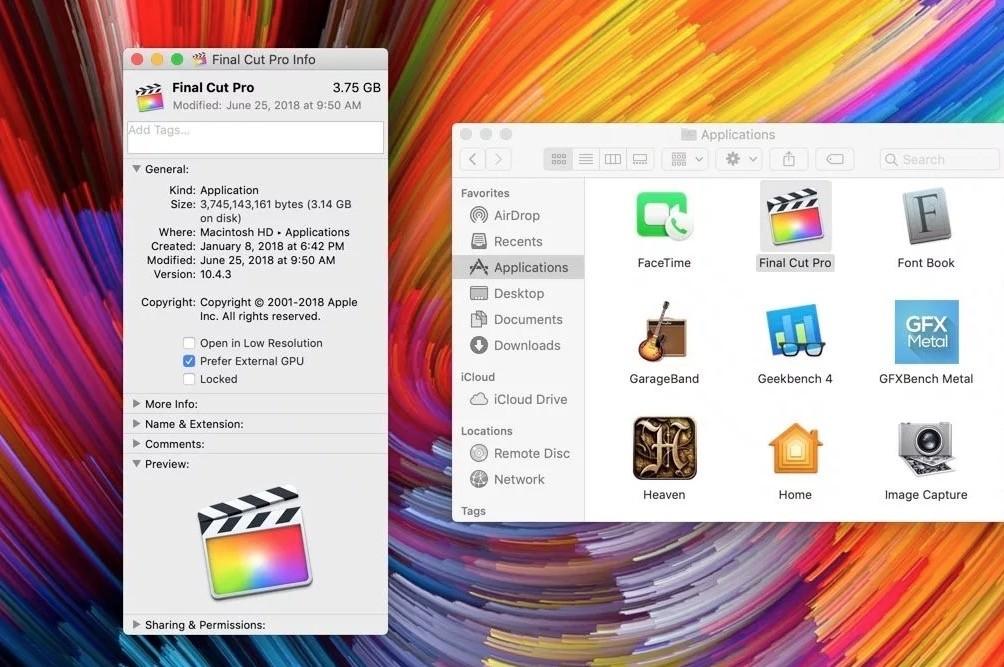Expand the More Info section
The width and height of the screenshot is (1004, 667).
[137, 404]
